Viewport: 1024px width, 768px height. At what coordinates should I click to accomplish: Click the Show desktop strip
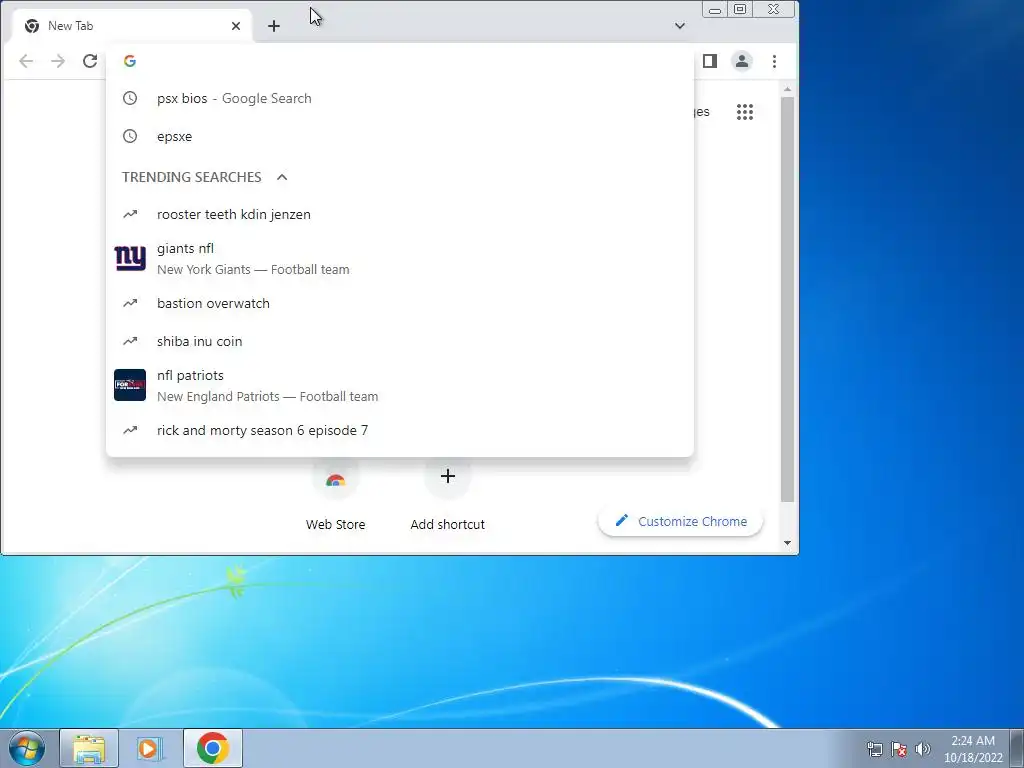click(x=1017, y=748)
